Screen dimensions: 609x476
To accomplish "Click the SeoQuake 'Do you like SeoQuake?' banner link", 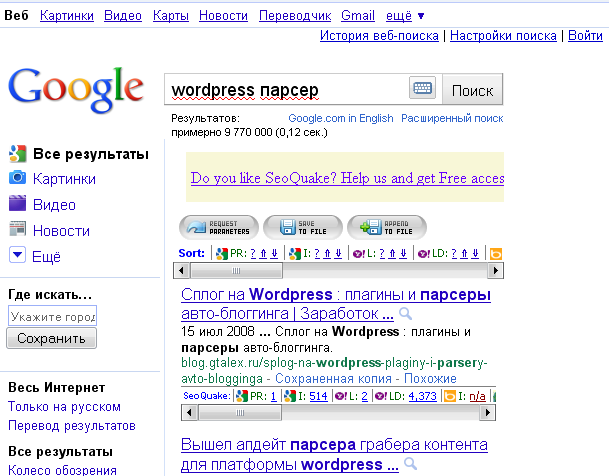I will pyautogui.click(x=347, y=178).
